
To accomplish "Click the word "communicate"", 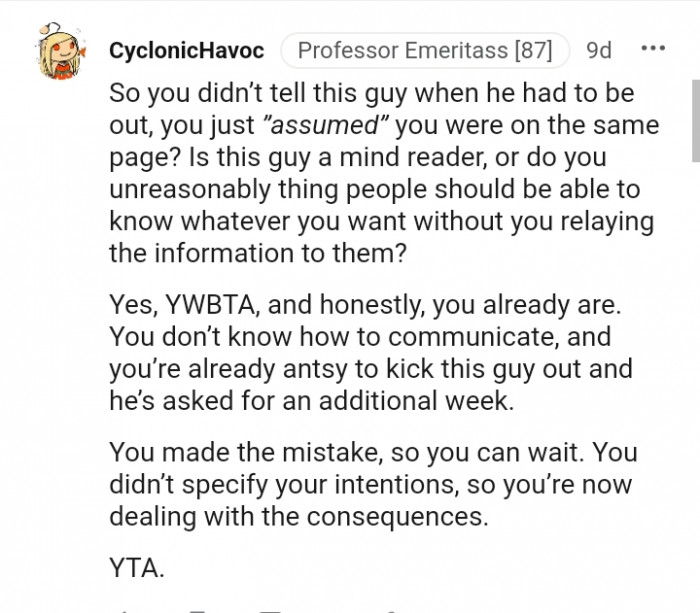I will pyautogui.click(x=469, y=339).
